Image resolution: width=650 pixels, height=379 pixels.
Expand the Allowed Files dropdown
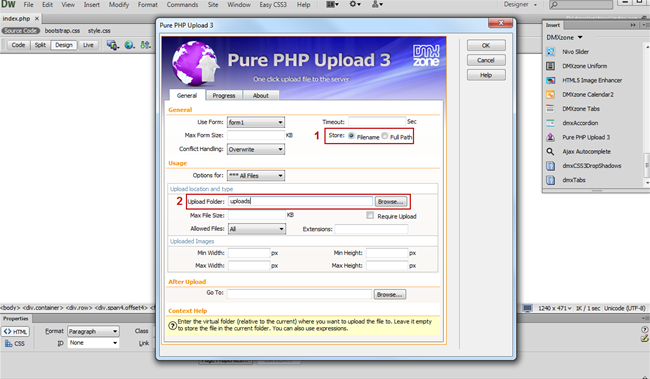click(x=257, y=229)
